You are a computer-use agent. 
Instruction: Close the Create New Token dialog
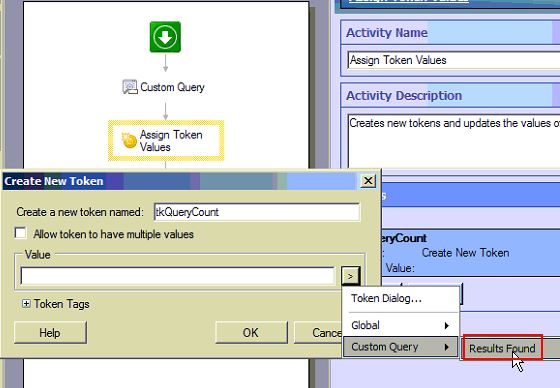pyautogui.click(x=368, y=181)
